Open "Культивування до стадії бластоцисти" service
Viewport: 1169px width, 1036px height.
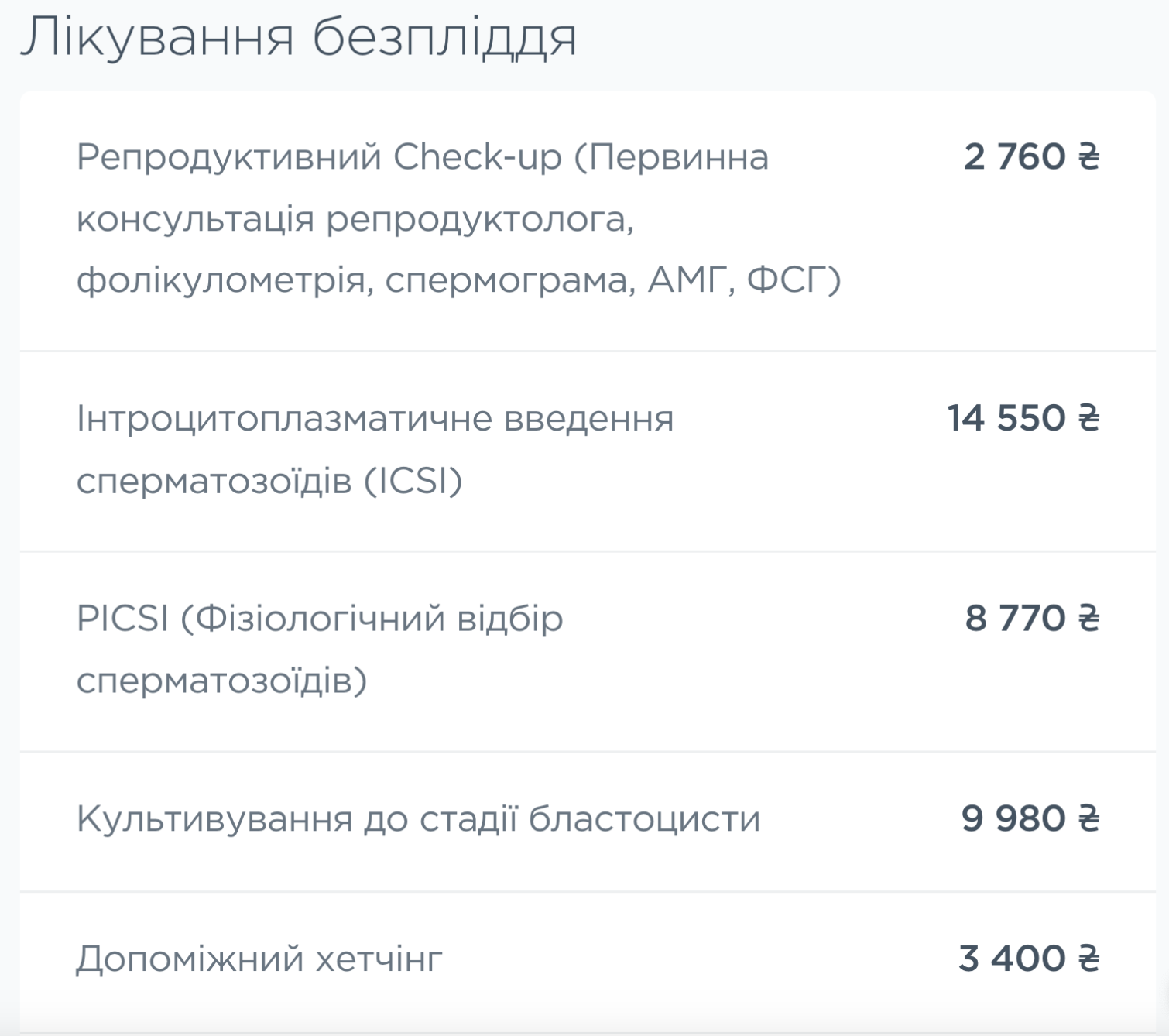tap(418, 819)
